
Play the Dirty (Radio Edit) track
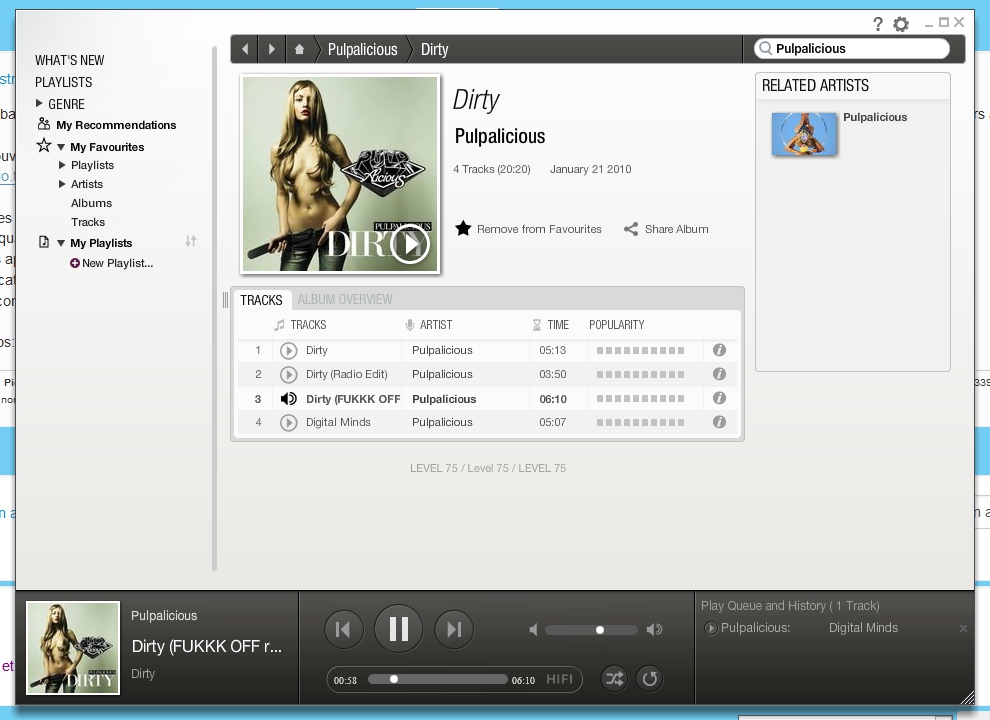289,374
